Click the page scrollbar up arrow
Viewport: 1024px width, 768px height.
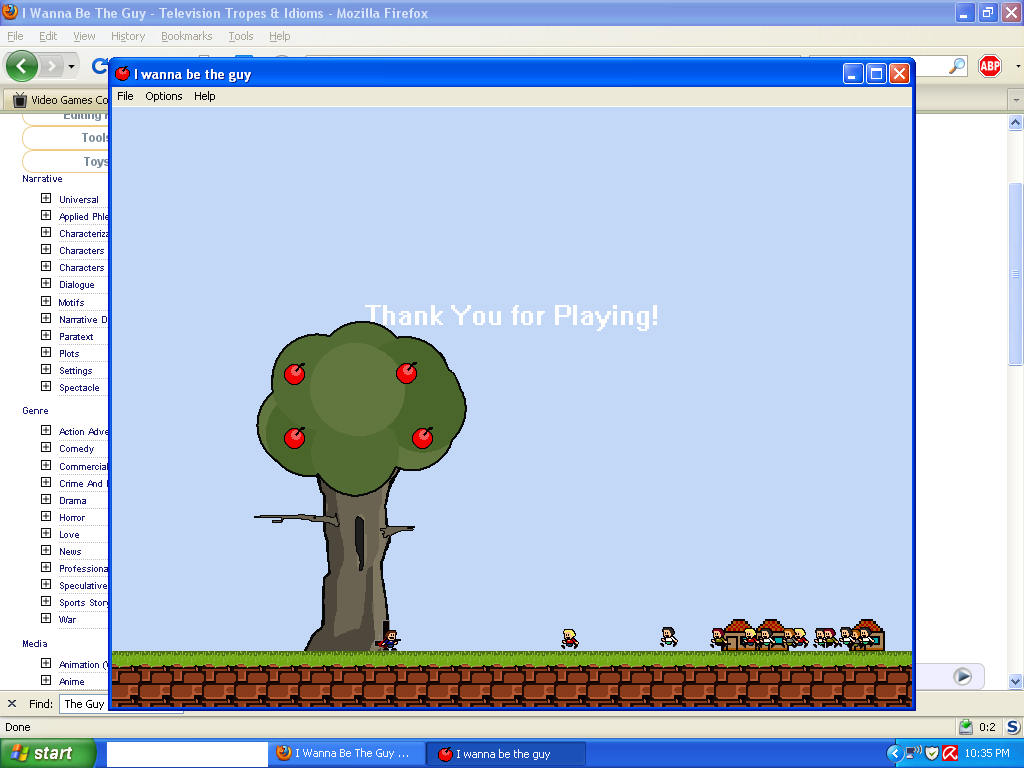1015,123
